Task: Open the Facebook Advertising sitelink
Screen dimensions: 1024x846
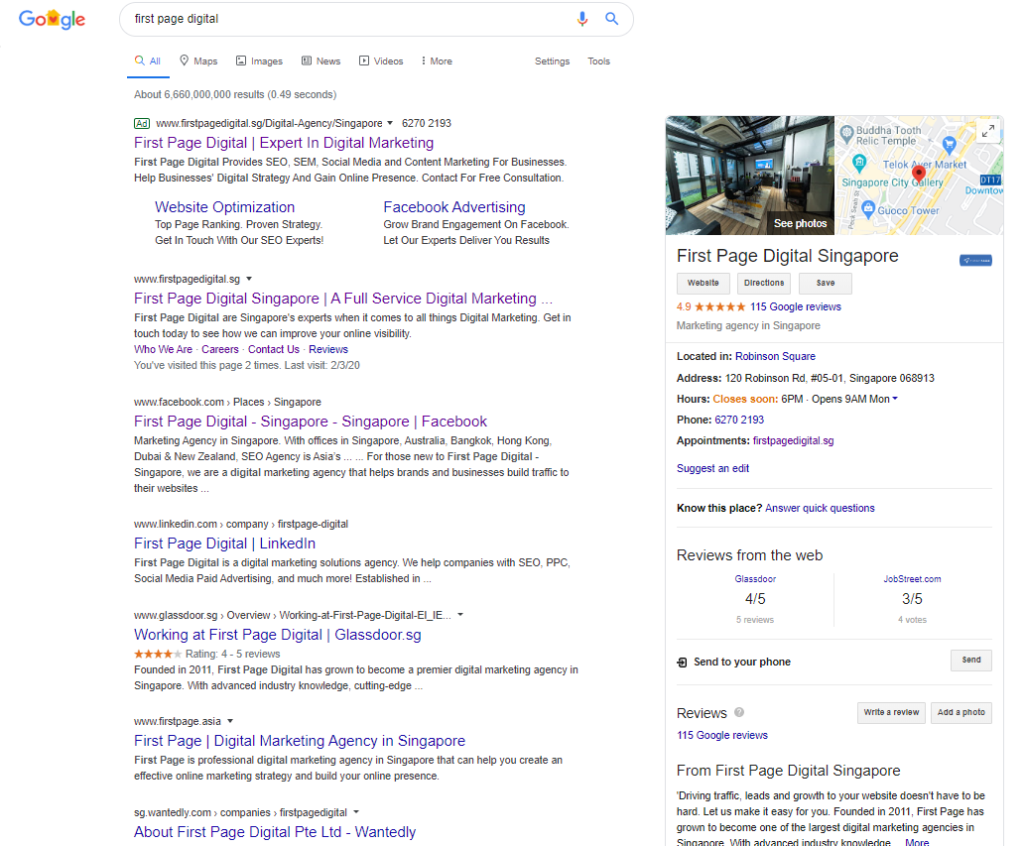Action: click(x=455, y=207)
